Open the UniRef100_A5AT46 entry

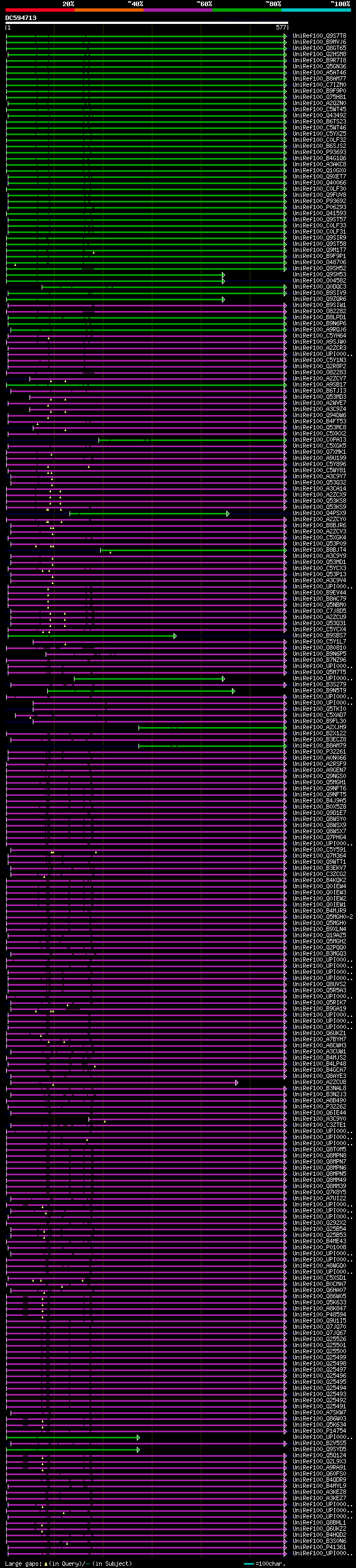click(x=319, y=72)
